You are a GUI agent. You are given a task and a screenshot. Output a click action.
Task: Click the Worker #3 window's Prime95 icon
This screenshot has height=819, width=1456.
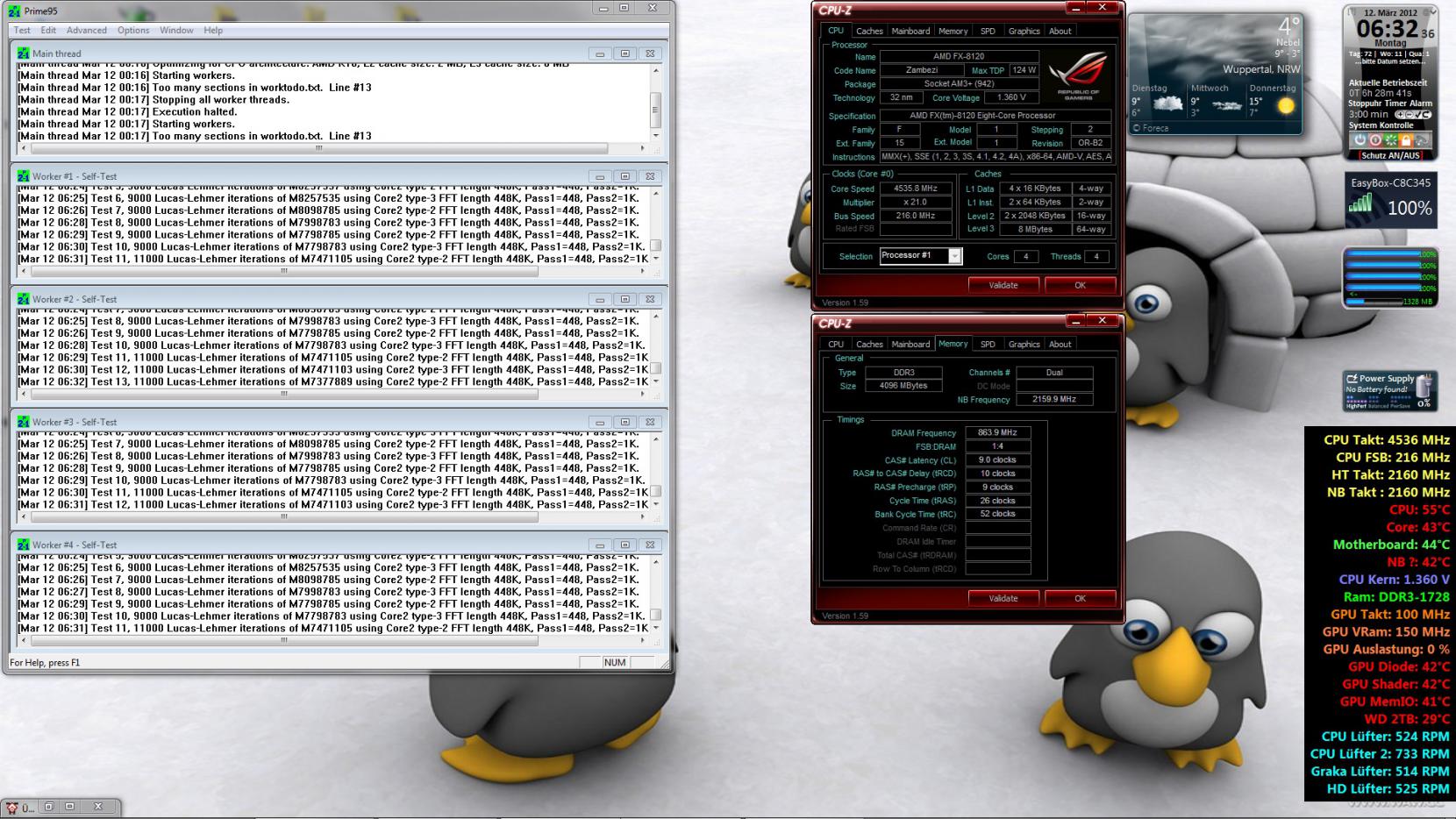pyautogui.click(x=23, y=422)
